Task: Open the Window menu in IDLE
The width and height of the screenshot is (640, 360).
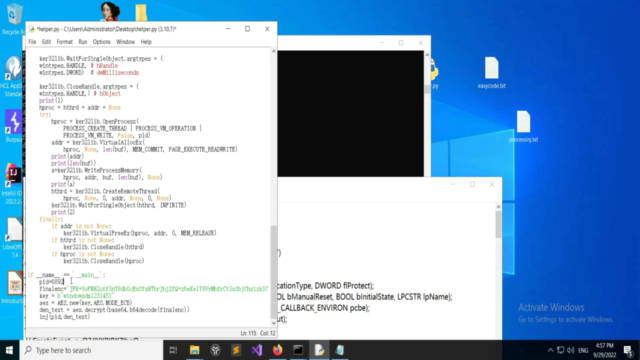Action: tap(125, 42)
